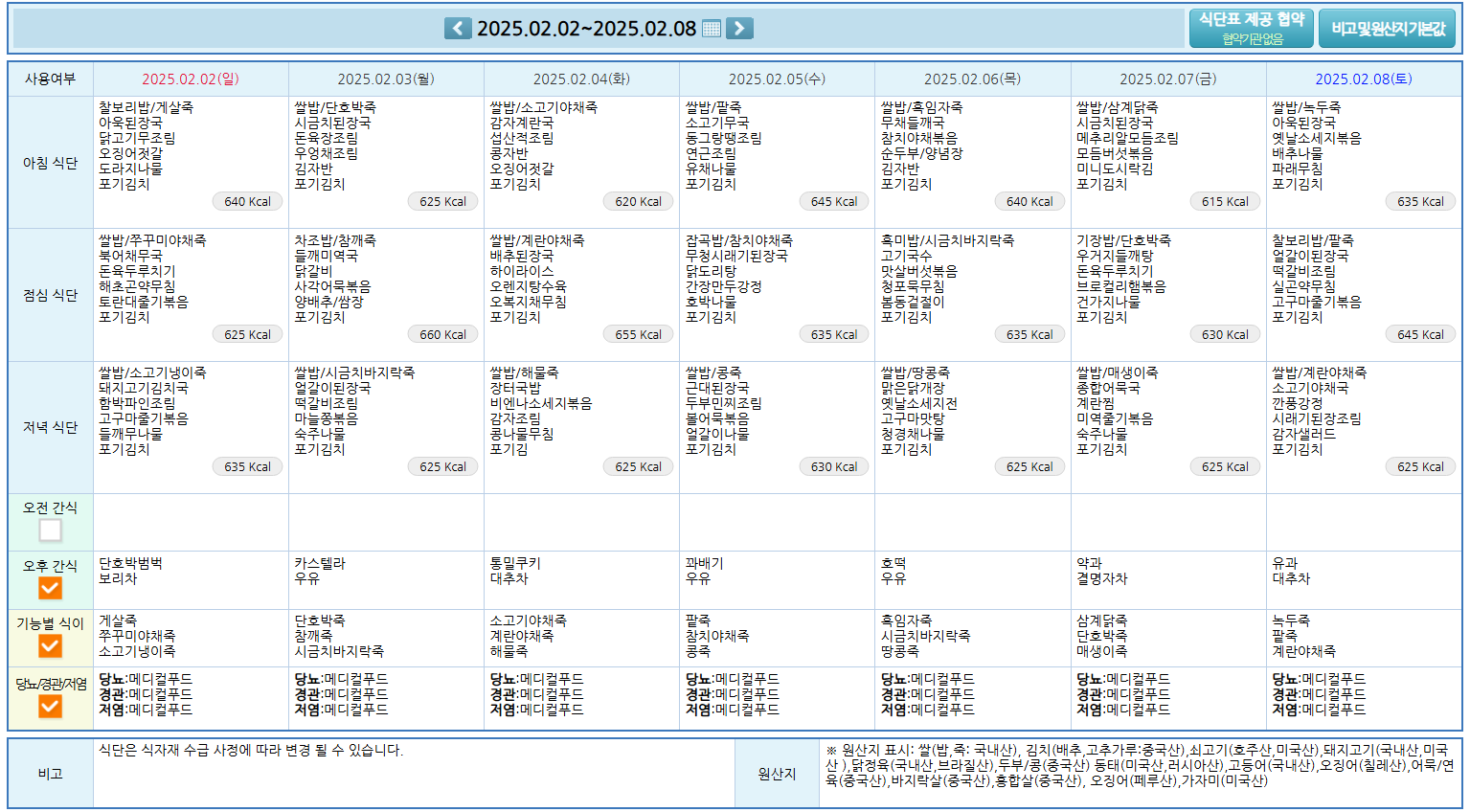Click Tuesday snack 통밀쿠키

pyautogui.click(x=515, y=563)
